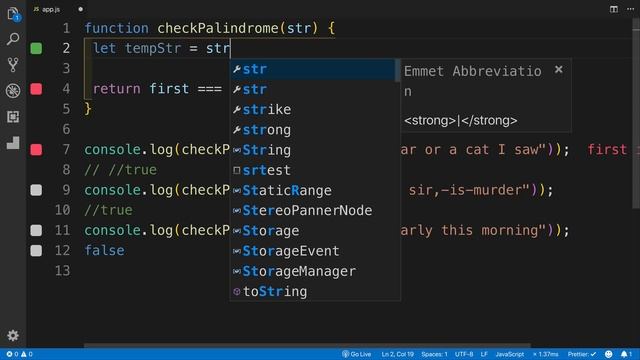Image resolution: width=640 pixels, height=360 pixels.
Task: Open the Explorer view in activity bar
Action: [13, 14]
